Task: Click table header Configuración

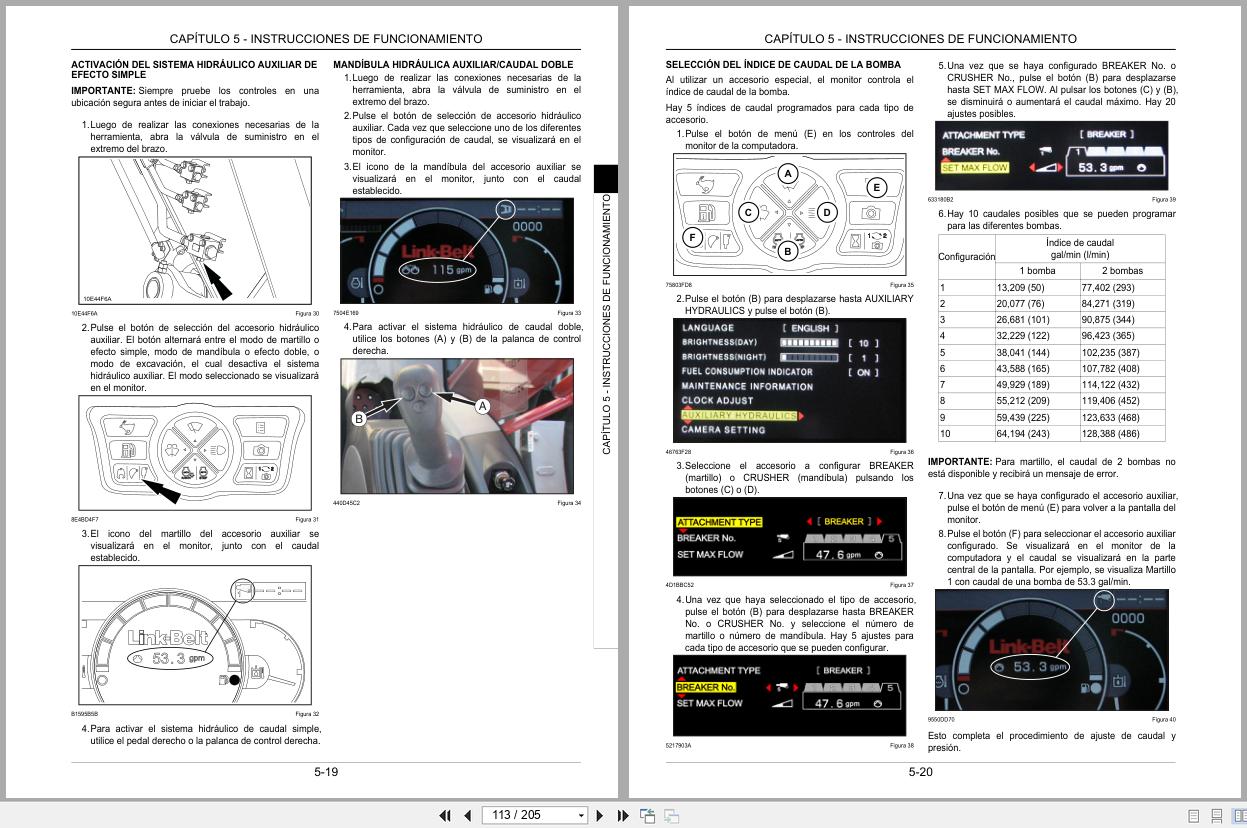Action: pyautogui.click(x=966, y=257)
